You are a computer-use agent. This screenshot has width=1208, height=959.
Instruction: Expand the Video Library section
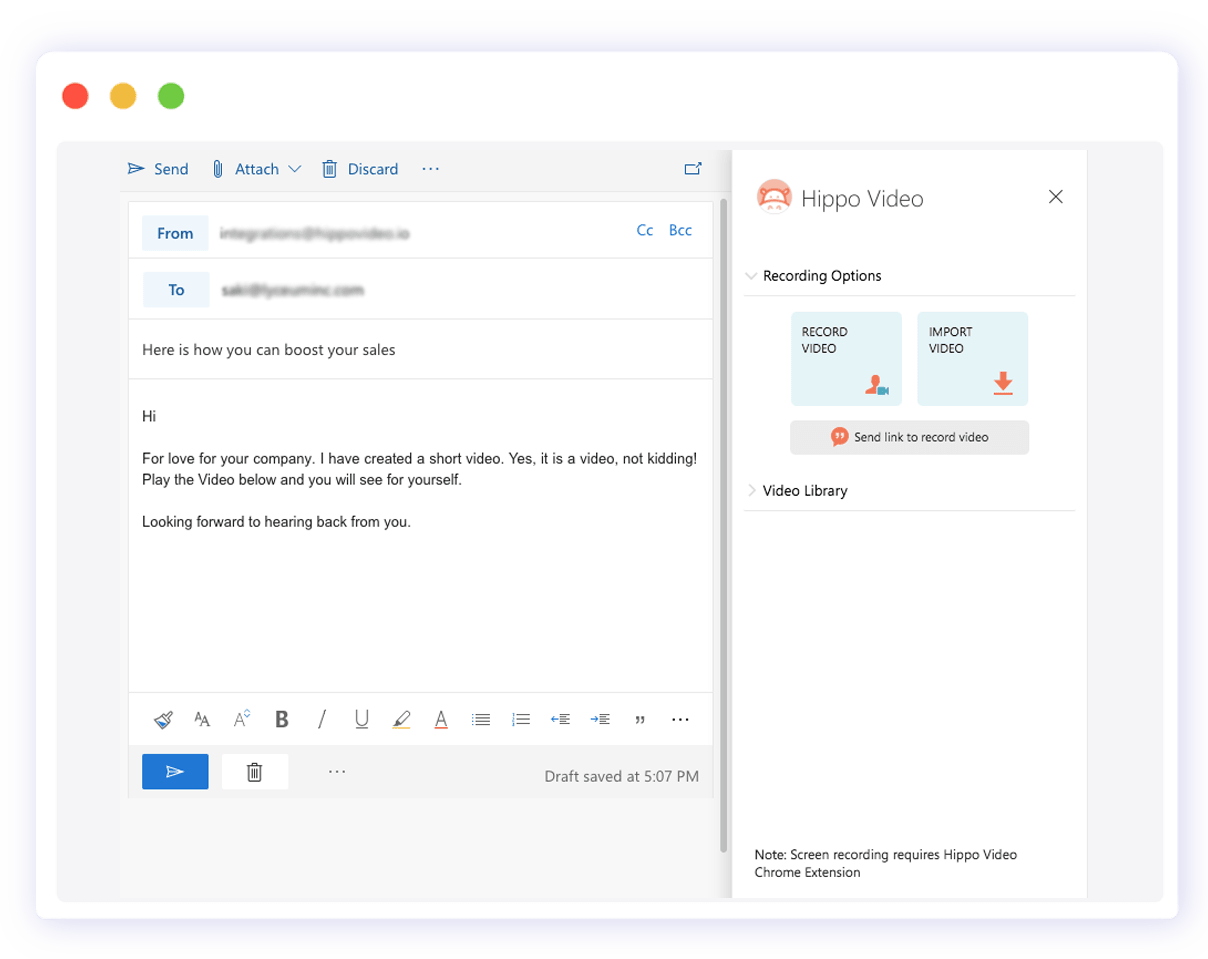pos(751,490)
